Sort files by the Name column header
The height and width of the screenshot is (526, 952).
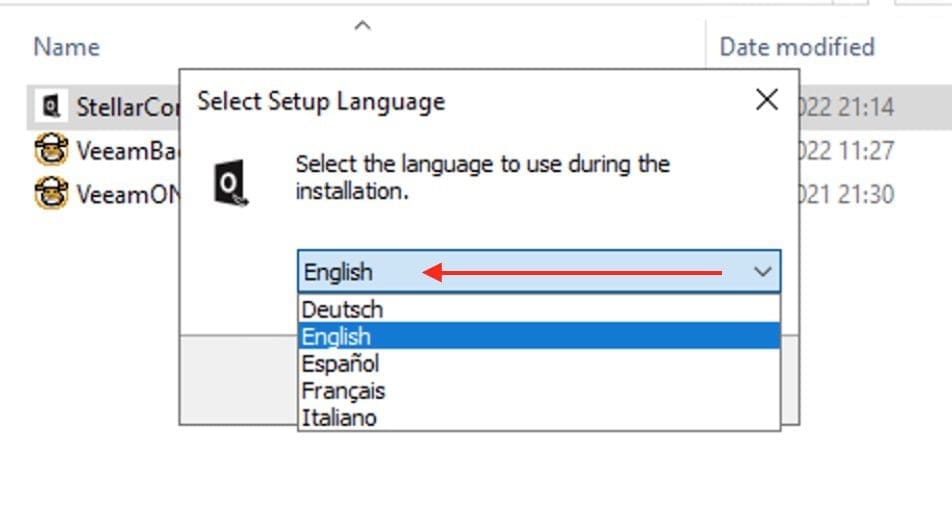(x=67, y=47)
